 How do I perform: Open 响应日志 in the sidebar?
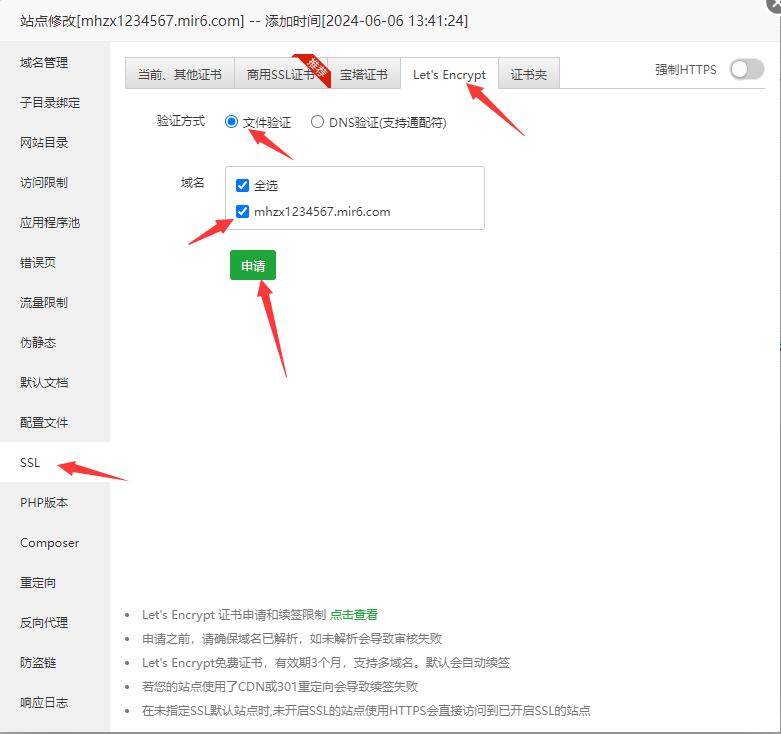click(x=44, y=703)
